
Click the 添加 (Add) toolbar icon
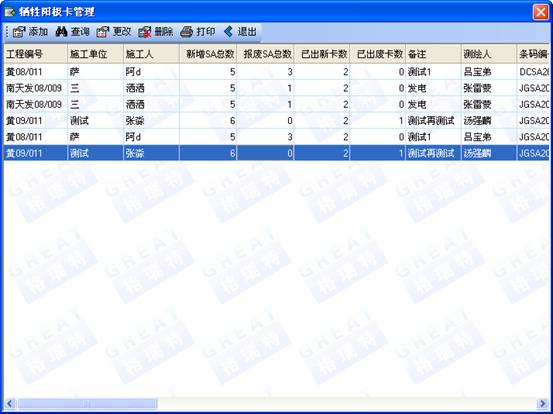pyautogui.click(x=19, y=32)
